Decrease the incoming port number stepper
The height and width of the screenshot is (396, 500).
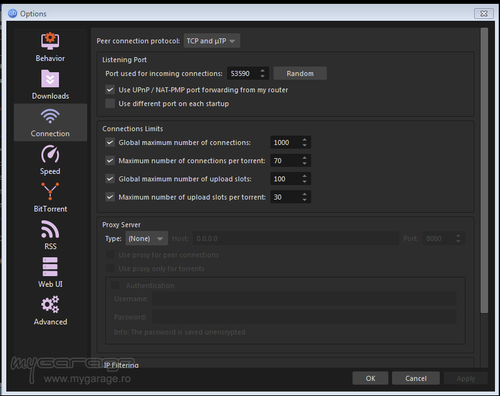(x=262, y=76)
